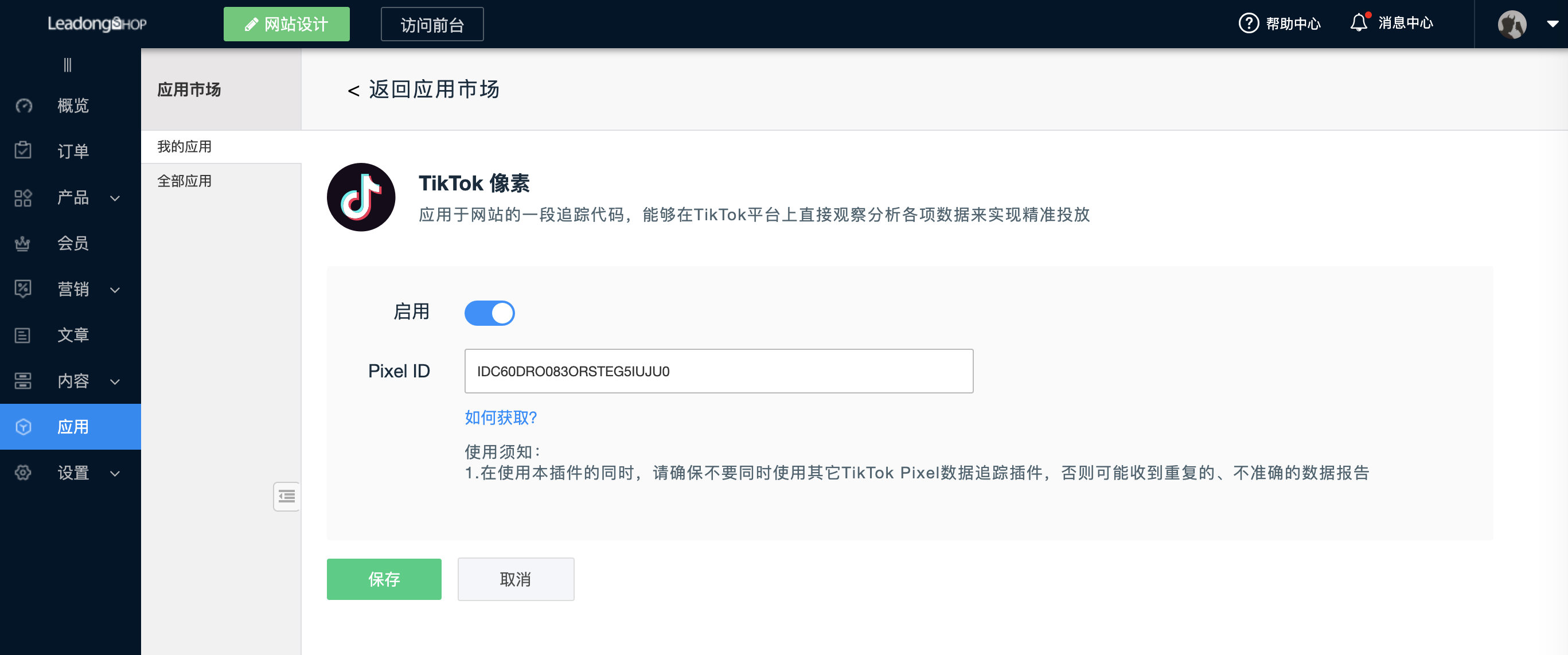This screenshot has height=655, width=1568.
Task: Click the user avatar picture
Action: tap(1511, 24)
